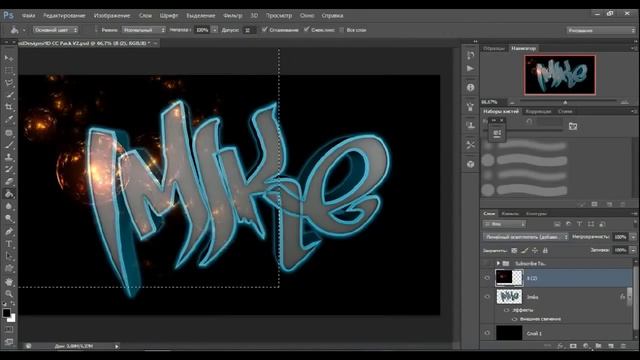The height and width of the screenshot is (360, 640).
Task: Toggle the Эффекты visibility eye
Action: click(x=507, y=310)
